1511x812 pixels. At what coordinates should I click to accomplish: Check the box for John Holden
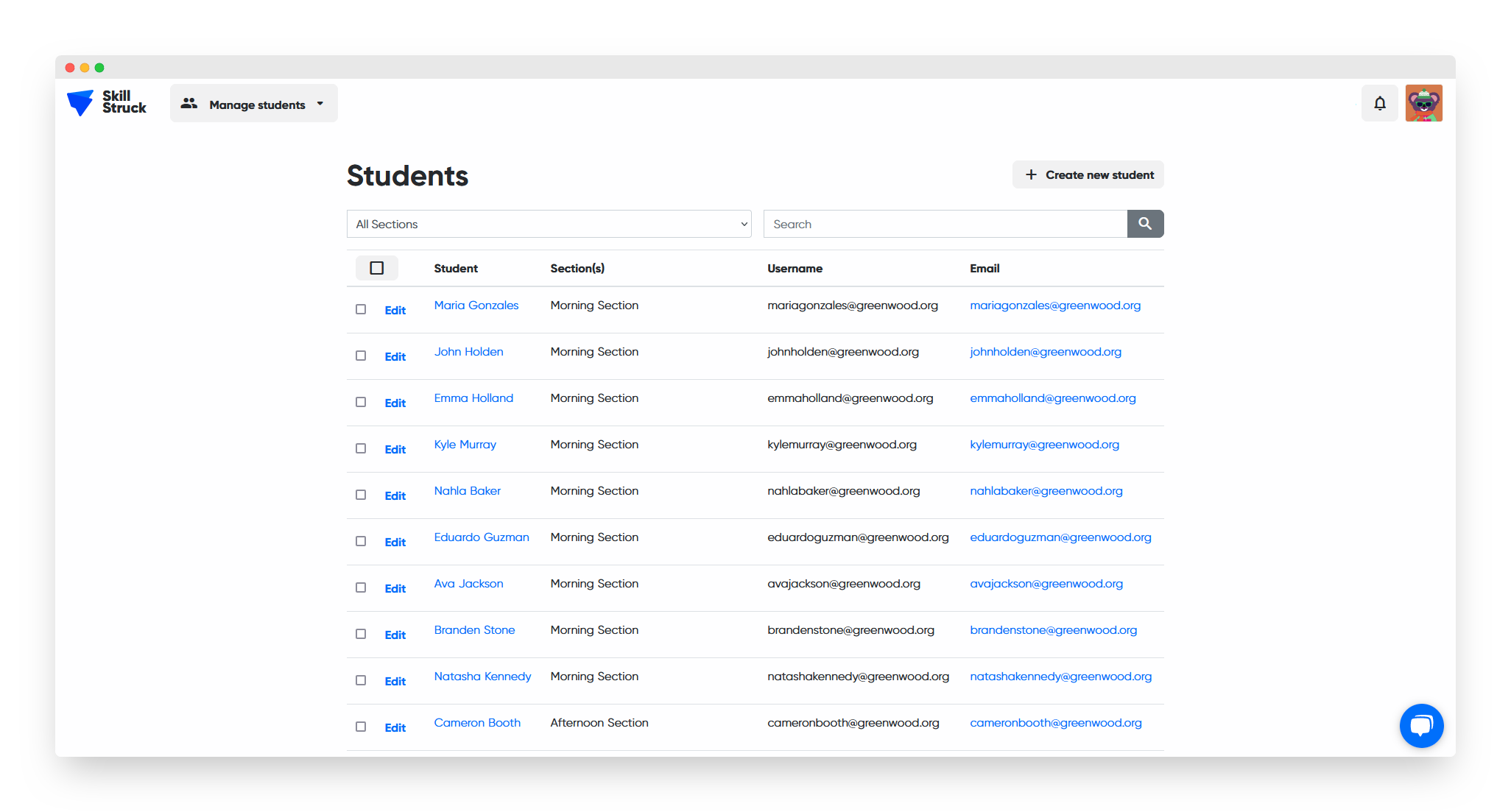coord(361,356)
